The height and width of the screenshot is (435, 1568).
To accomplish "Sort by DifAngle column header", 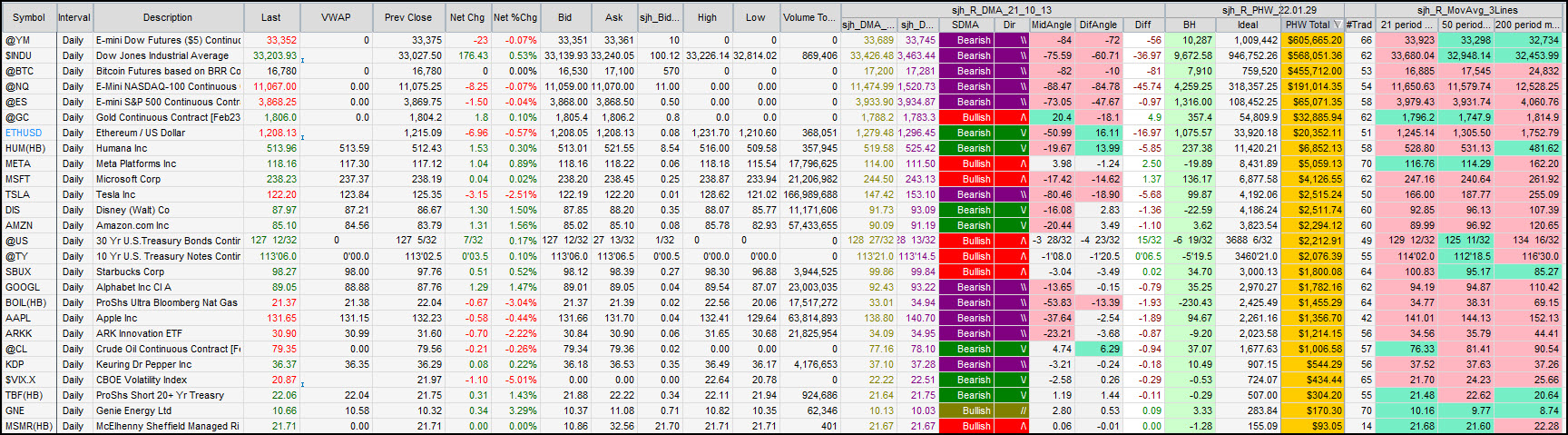I will (x=1098, y=25).
